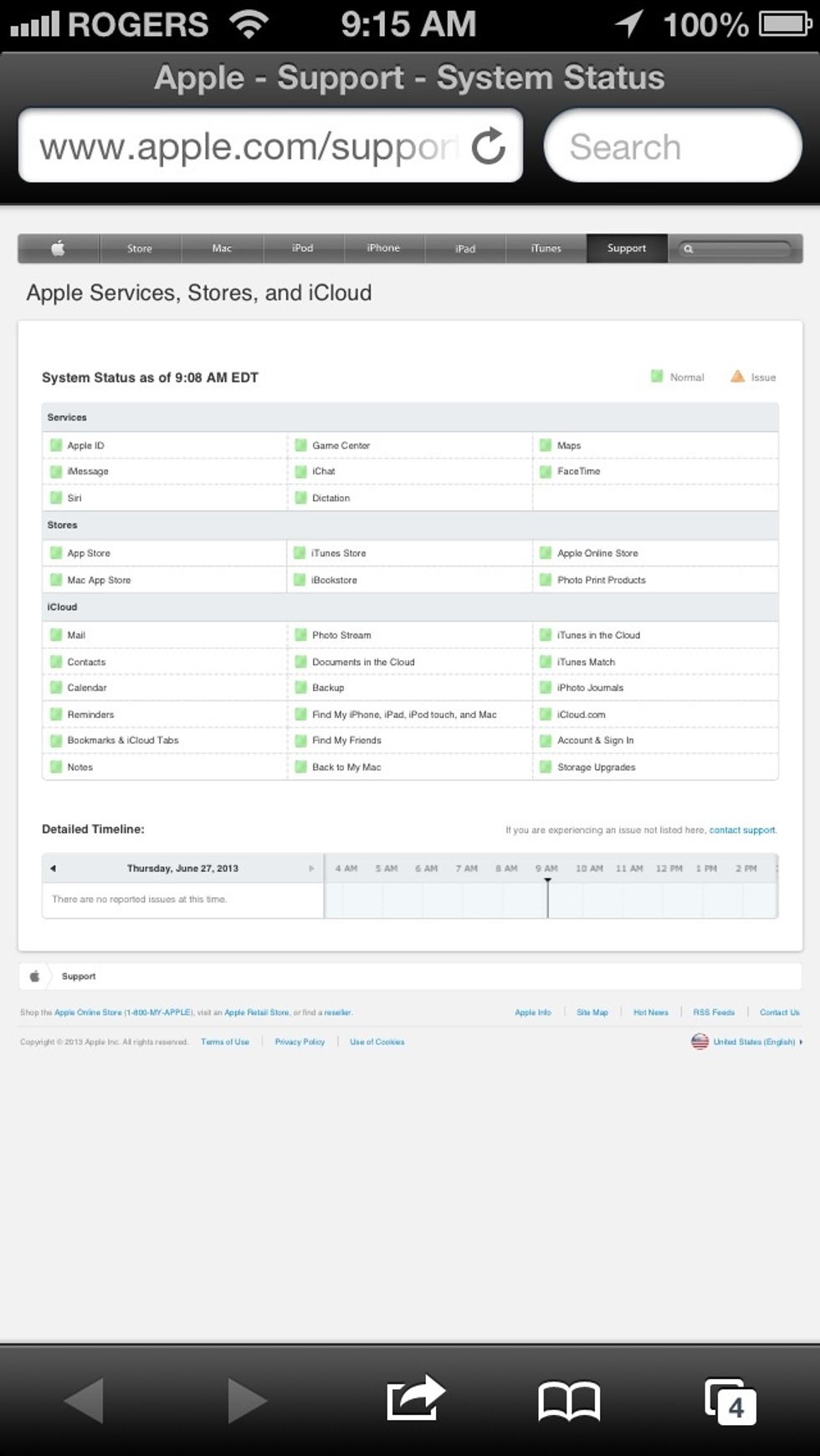The height and width of the screenshot is (1456, 820).
Task: Go back with Safari back arrow
Action: pos(85,1400)
